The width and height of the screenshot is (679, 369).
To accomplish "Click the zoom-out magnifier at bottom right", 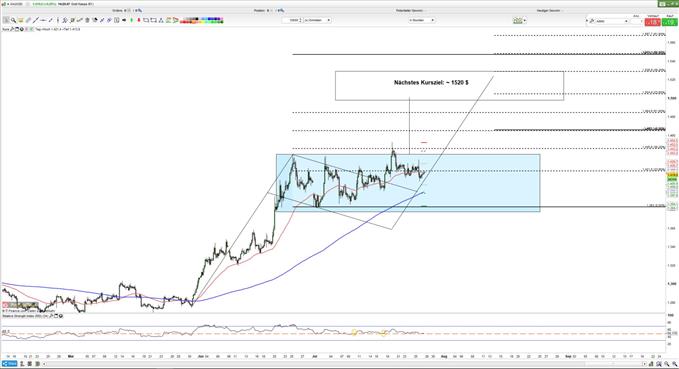I will tap(667, 364).
